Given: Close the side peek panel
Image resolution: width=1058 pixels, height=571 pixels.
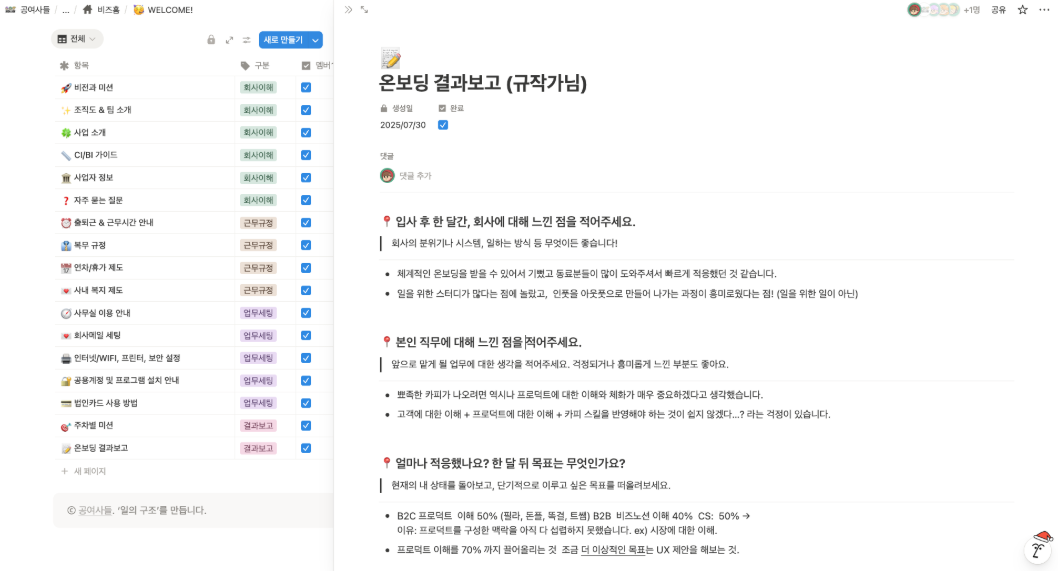Looking at the screenshot, I should click(348, 9).
